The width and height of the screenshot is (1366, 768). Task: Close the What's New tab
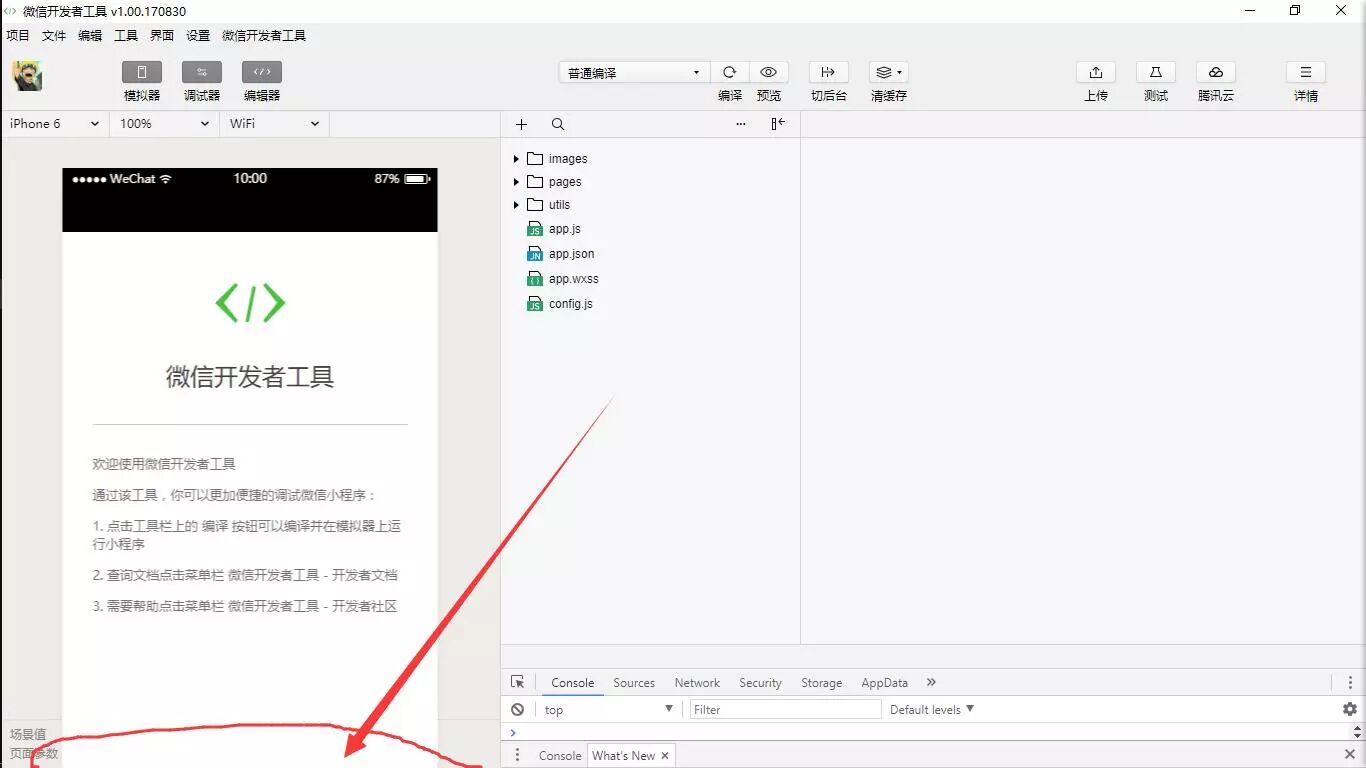tap(665, 756)
